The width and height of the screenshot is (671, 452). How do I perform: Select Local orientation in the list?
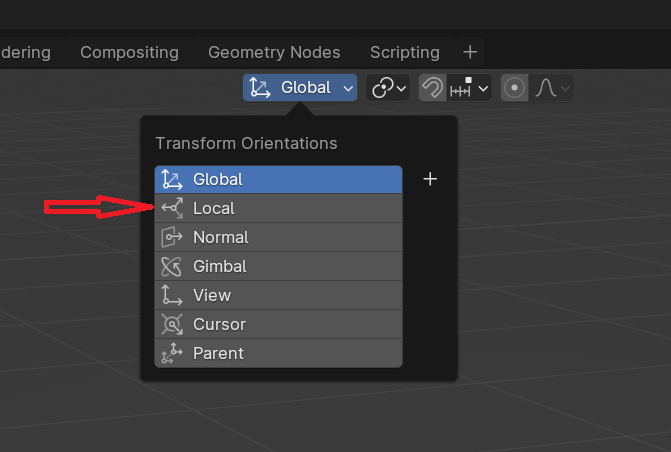click(x=279, y=208)
